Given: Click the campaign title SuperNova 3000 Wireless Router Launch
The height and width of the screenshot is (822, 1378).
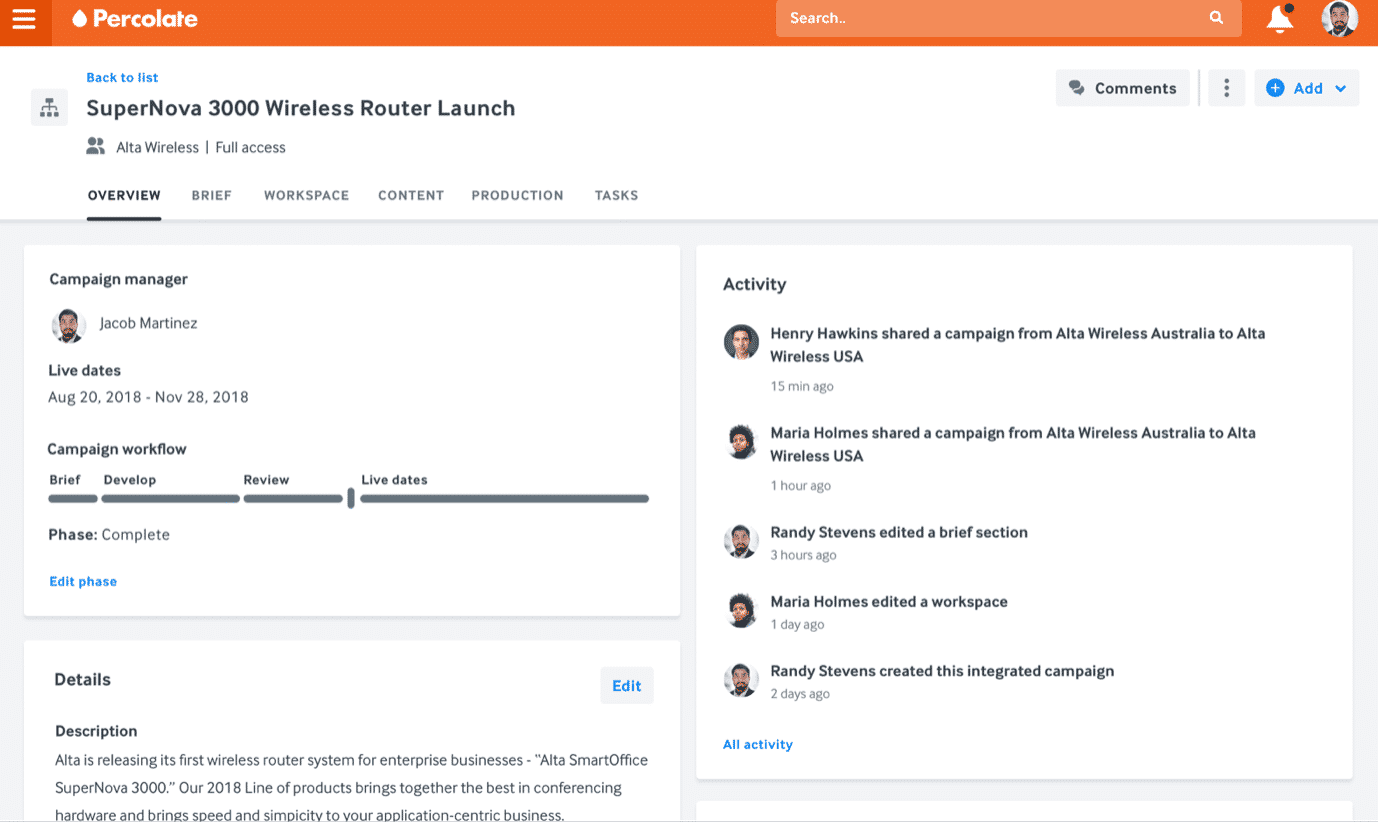Looking at the screenshot, I should point(301,108).
